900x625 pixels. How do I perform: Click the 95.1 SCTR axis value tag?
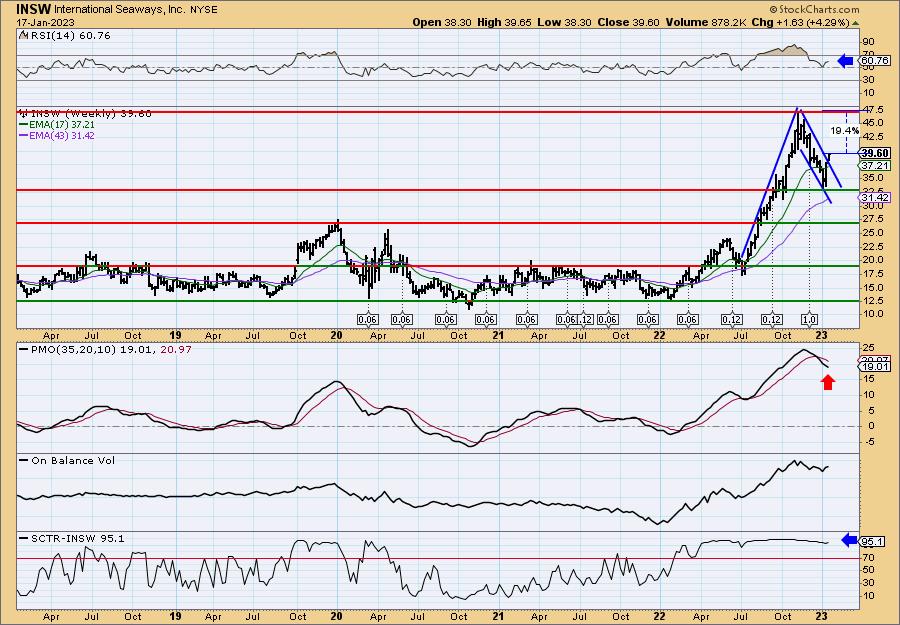[x=872, y=542]
